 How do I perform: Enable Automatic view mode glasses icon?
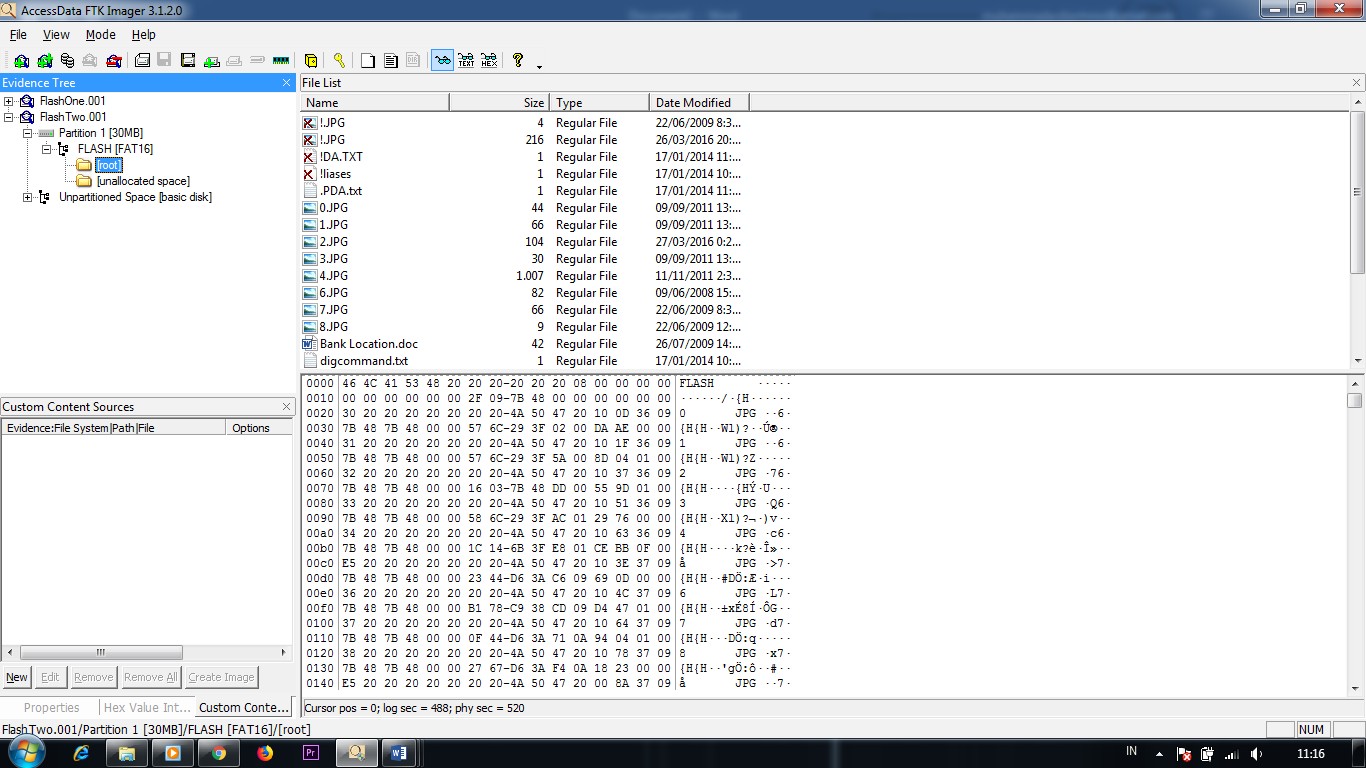(442, 60)
